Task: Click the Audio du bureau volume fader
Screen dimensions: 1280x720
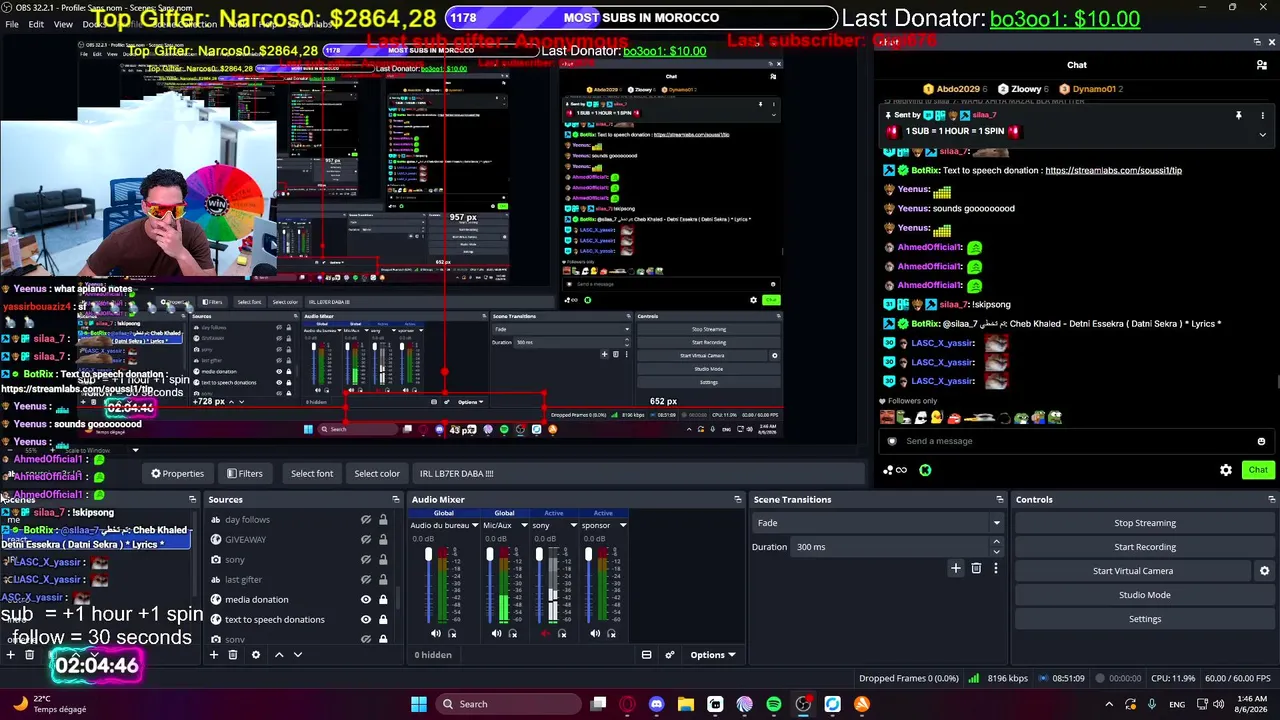Action: [429, 555]
